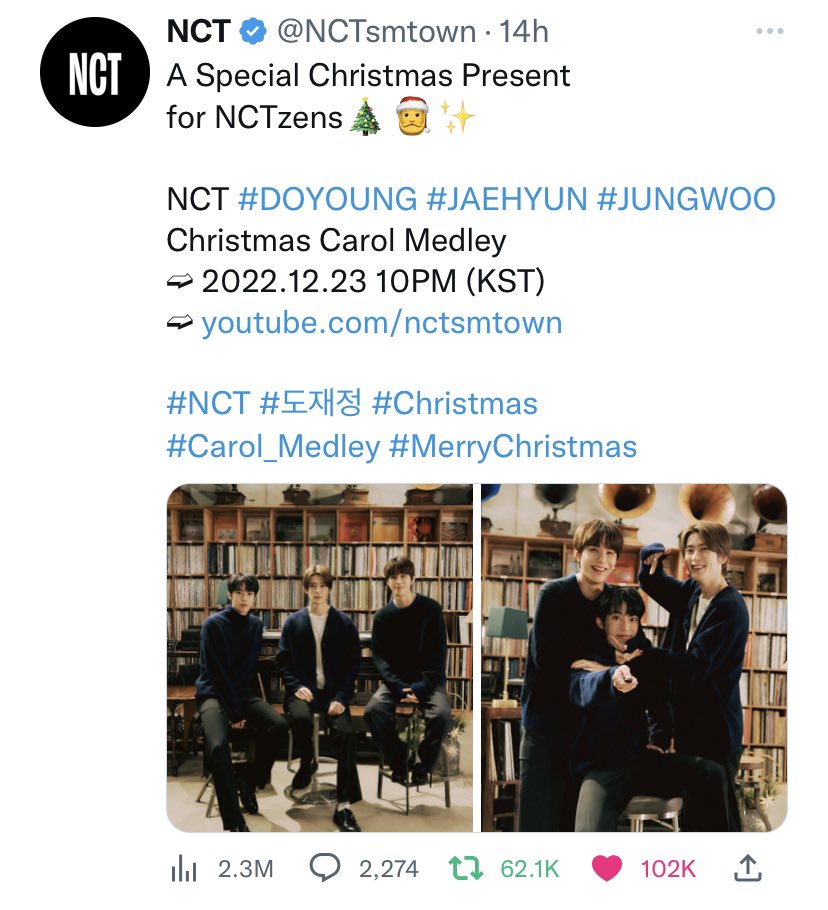
Task: Click the @NCTsmtown handle
Action: click(376, 31)
